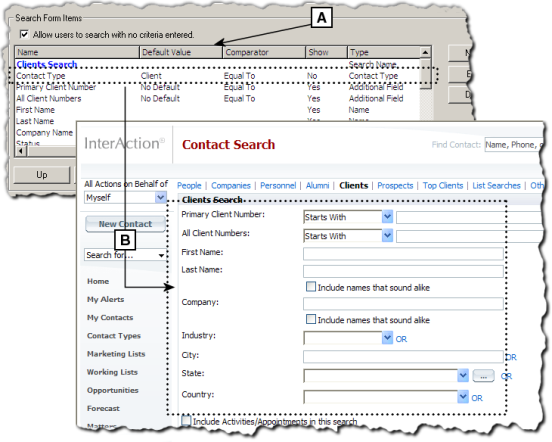Click the Type column header
Viewport: 552px width, 442px height.
[384, 52]
